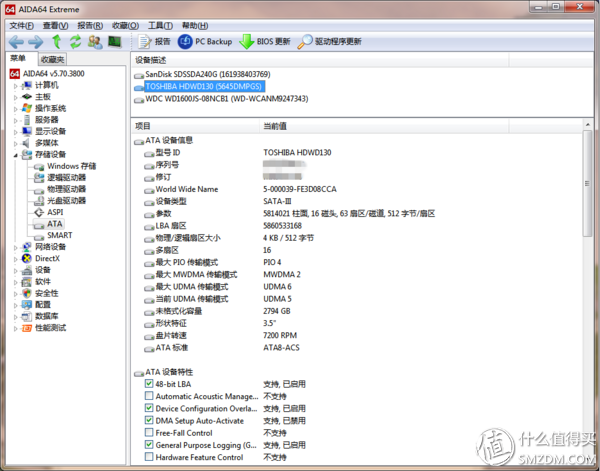
Task: Click the 当前值 column header
Action: [x=384, y=126]
